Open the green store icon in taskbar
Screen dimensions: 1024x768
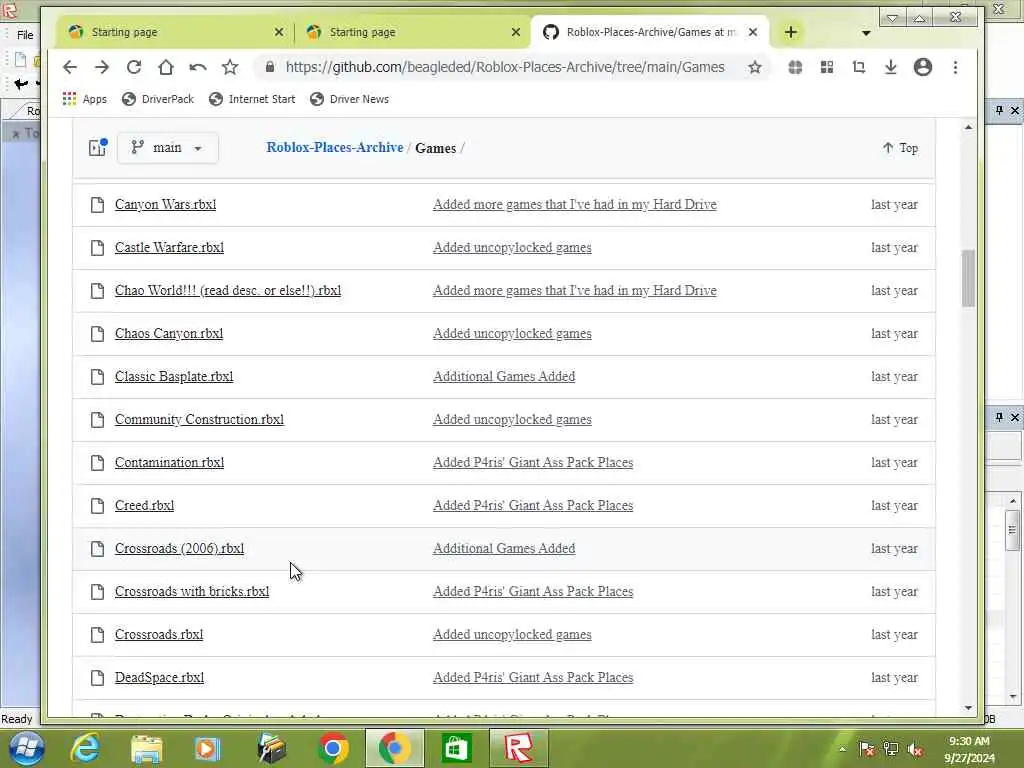pyautogui.click(x=456, y=748)
